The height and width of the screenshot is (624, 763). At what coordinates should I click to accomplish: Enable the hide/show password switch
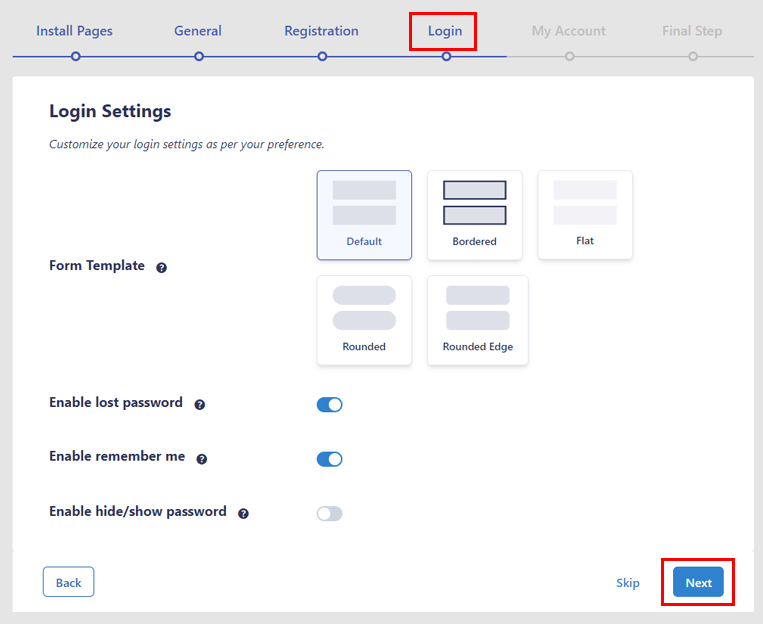[x=329, y=514]
